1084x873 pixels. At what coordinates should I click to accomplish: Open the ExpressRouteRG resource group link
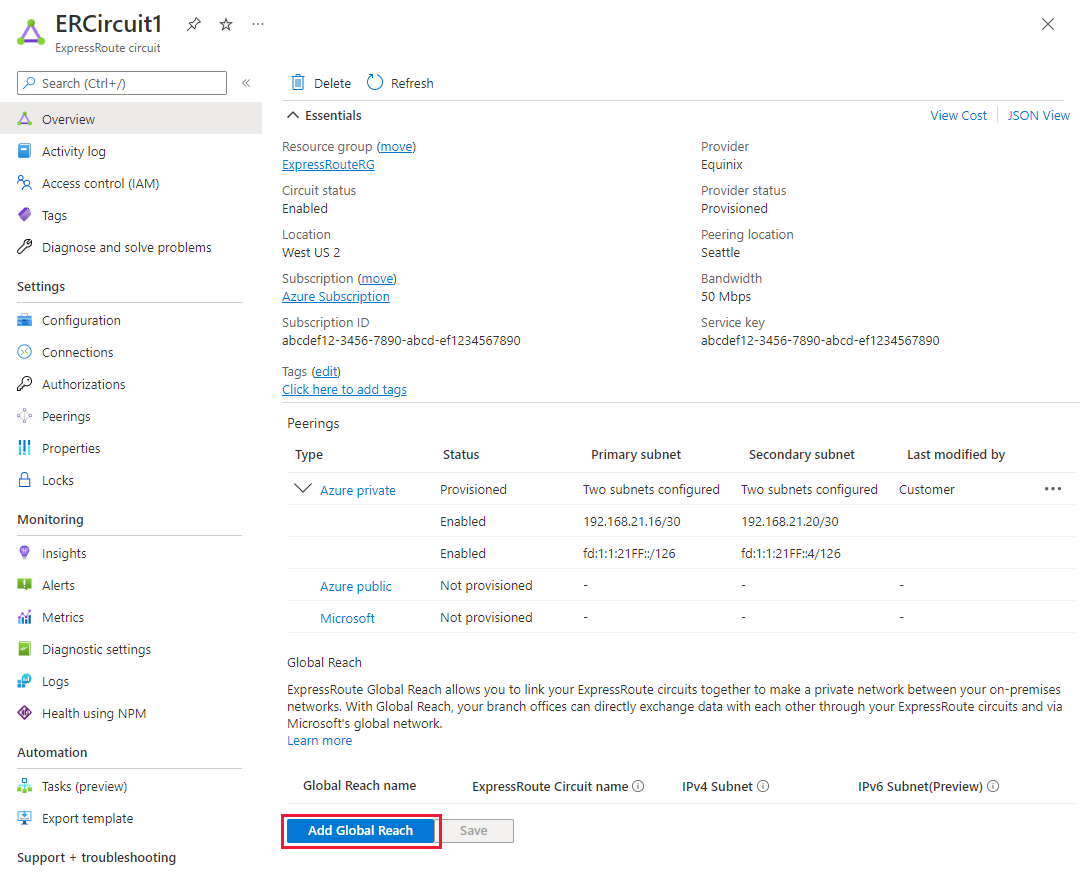pos(328,165)
